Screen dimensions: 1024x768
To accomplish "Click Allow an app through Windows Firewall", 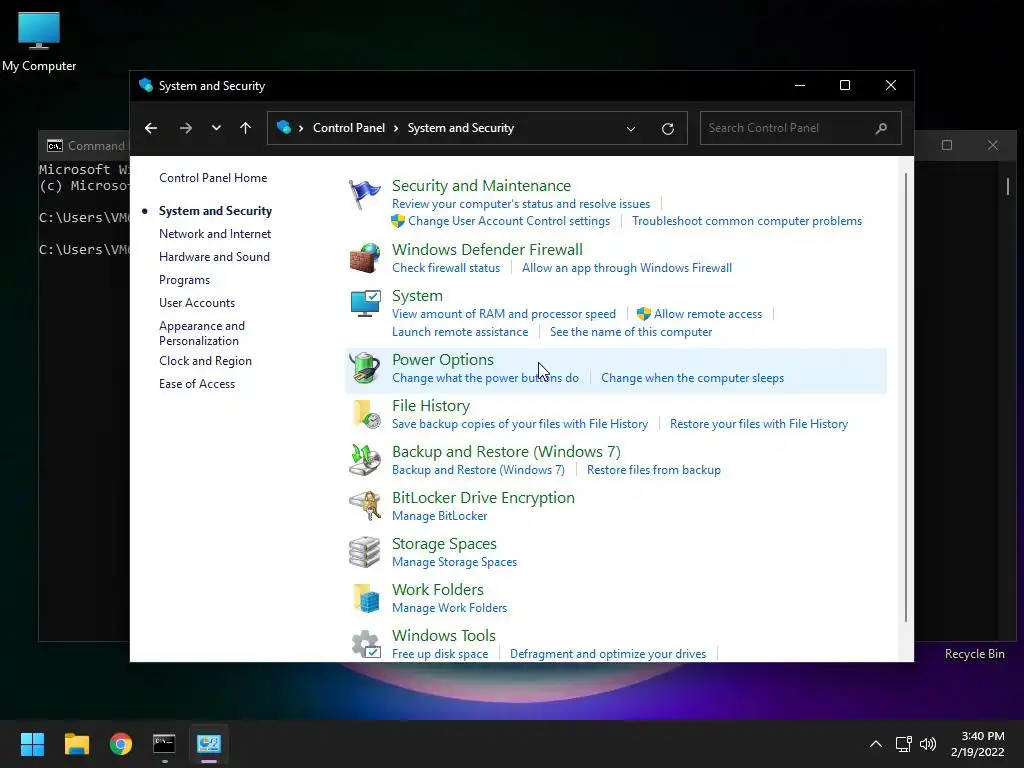I will click(x=627, y=268).
